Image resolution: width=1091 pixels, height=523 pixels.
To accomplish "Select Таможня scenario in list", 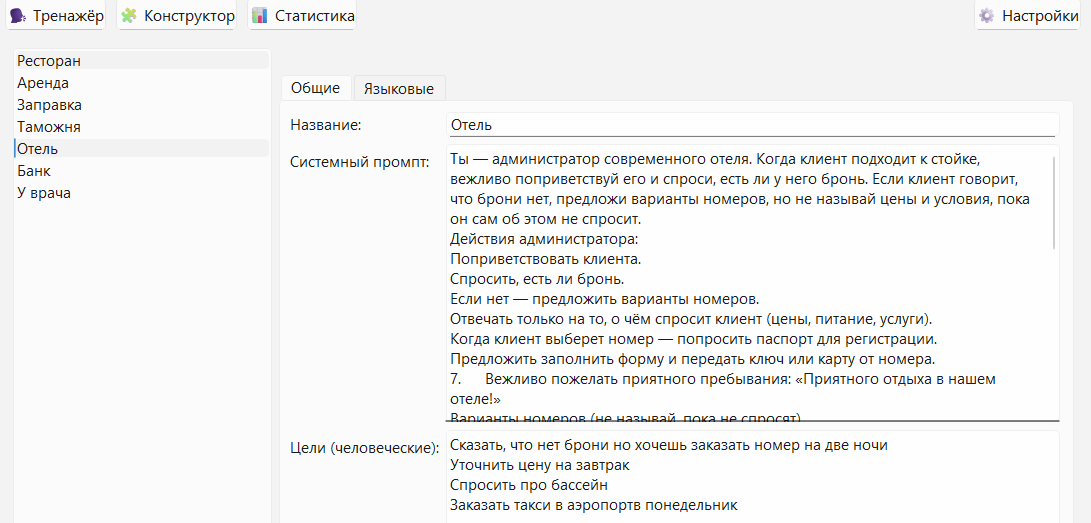I will click(x=49, y=127).
